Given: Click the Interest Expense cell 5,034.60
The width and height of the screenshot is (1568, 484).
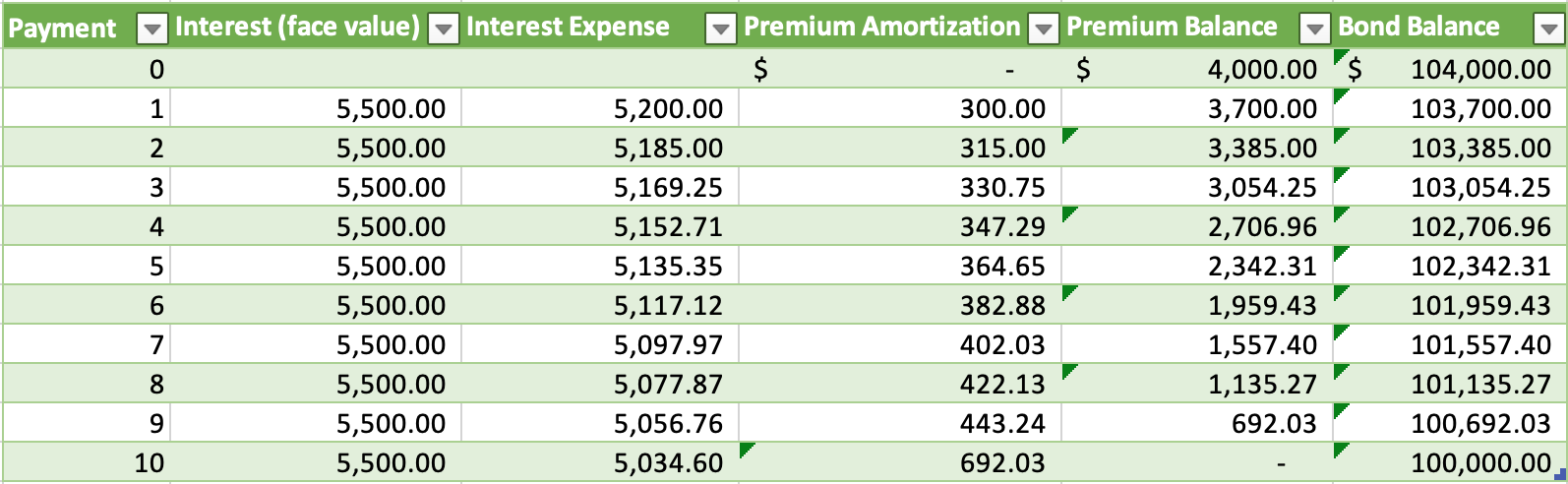Looking at the screenshot, I should pyautogui.click(x=668, y=462).
